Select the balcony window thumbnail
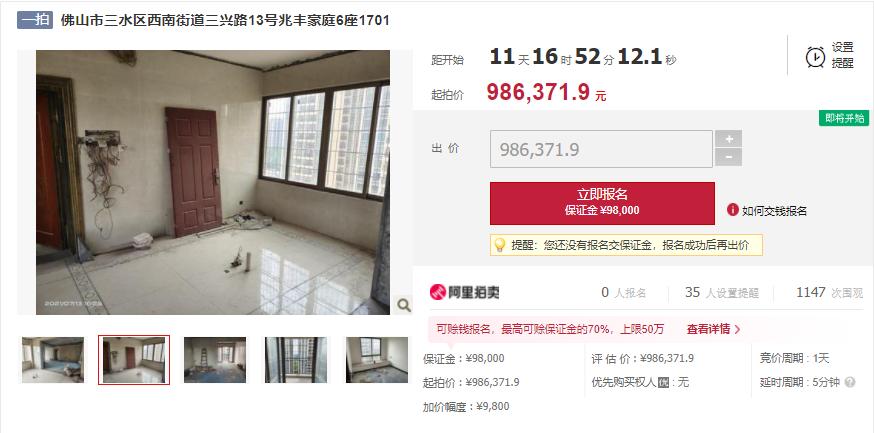The width and height of the screenshot is (874, 433). tap(296, 359)
